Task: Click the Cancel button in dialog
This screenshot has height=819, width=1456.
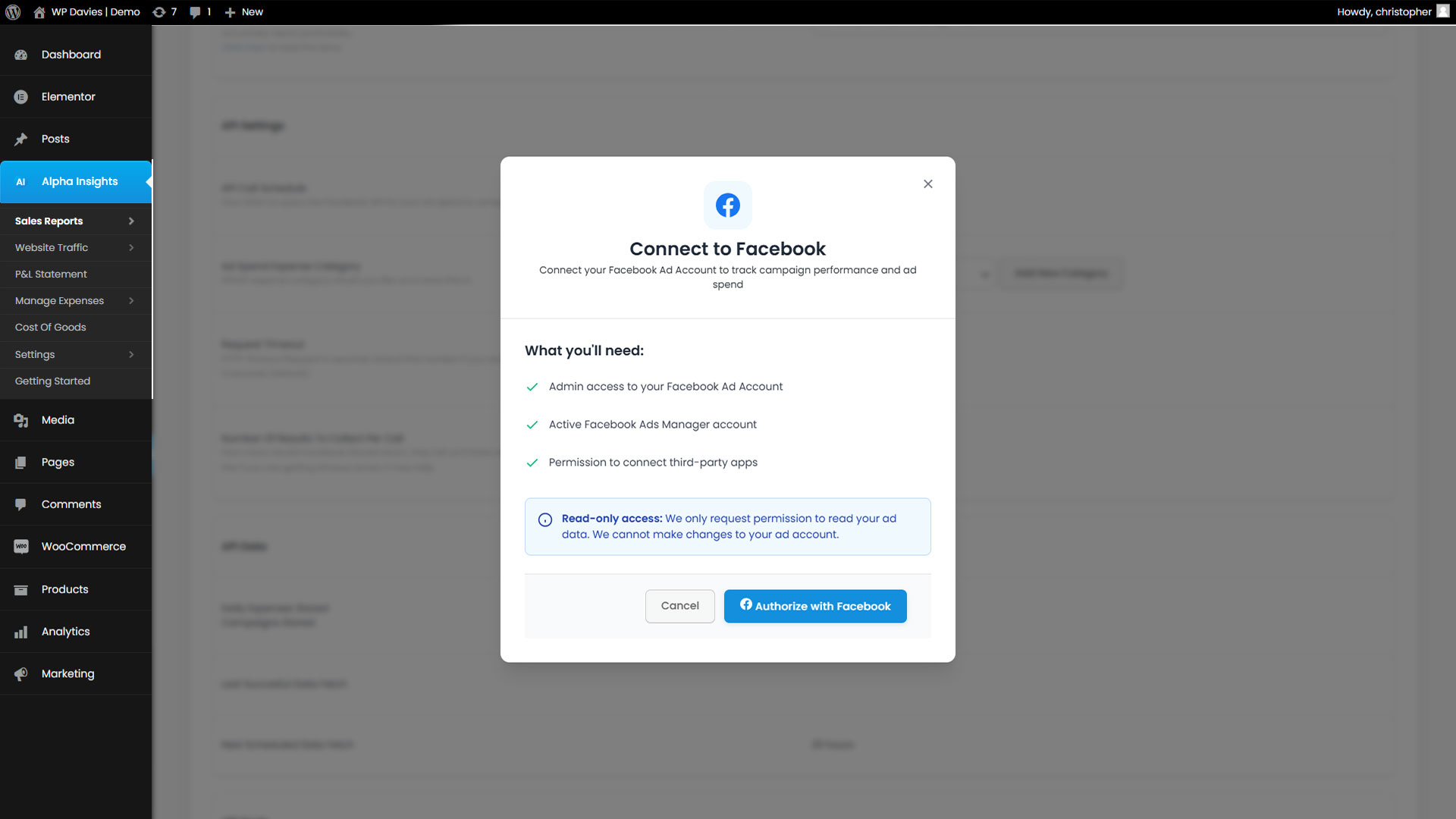Action: [679, 606]
